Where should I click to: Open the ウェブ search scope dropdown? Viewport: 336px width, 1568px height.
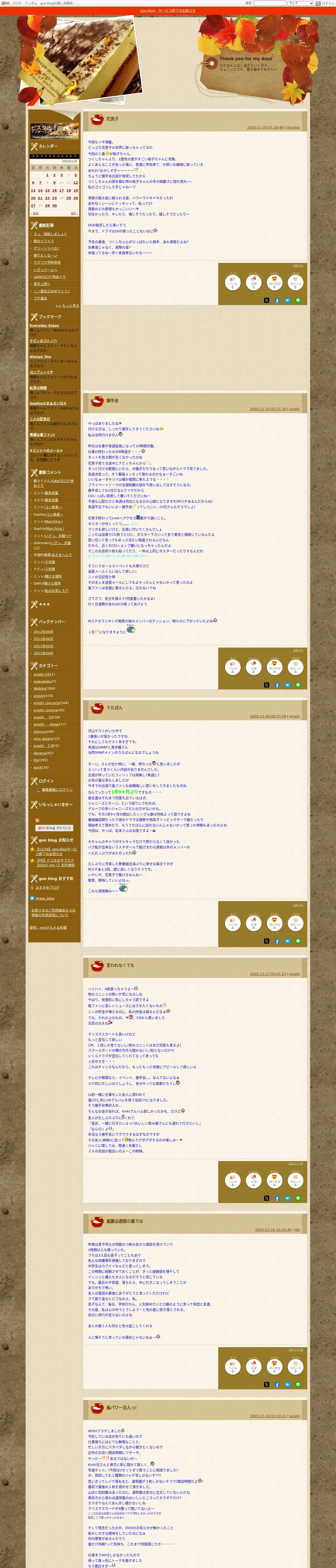[x=301, y=3]
